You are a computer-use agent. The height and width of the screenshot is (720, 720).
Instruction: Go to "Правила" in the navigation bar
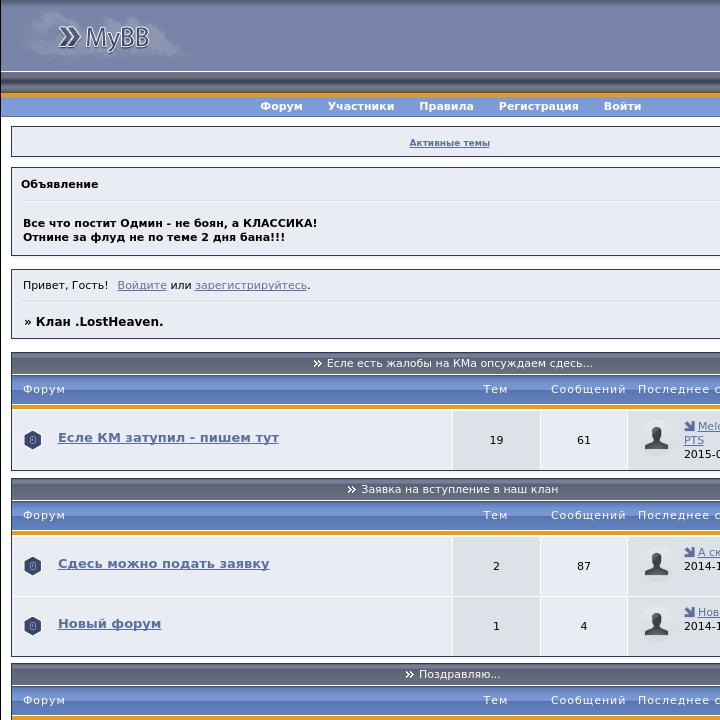[446, 106]
